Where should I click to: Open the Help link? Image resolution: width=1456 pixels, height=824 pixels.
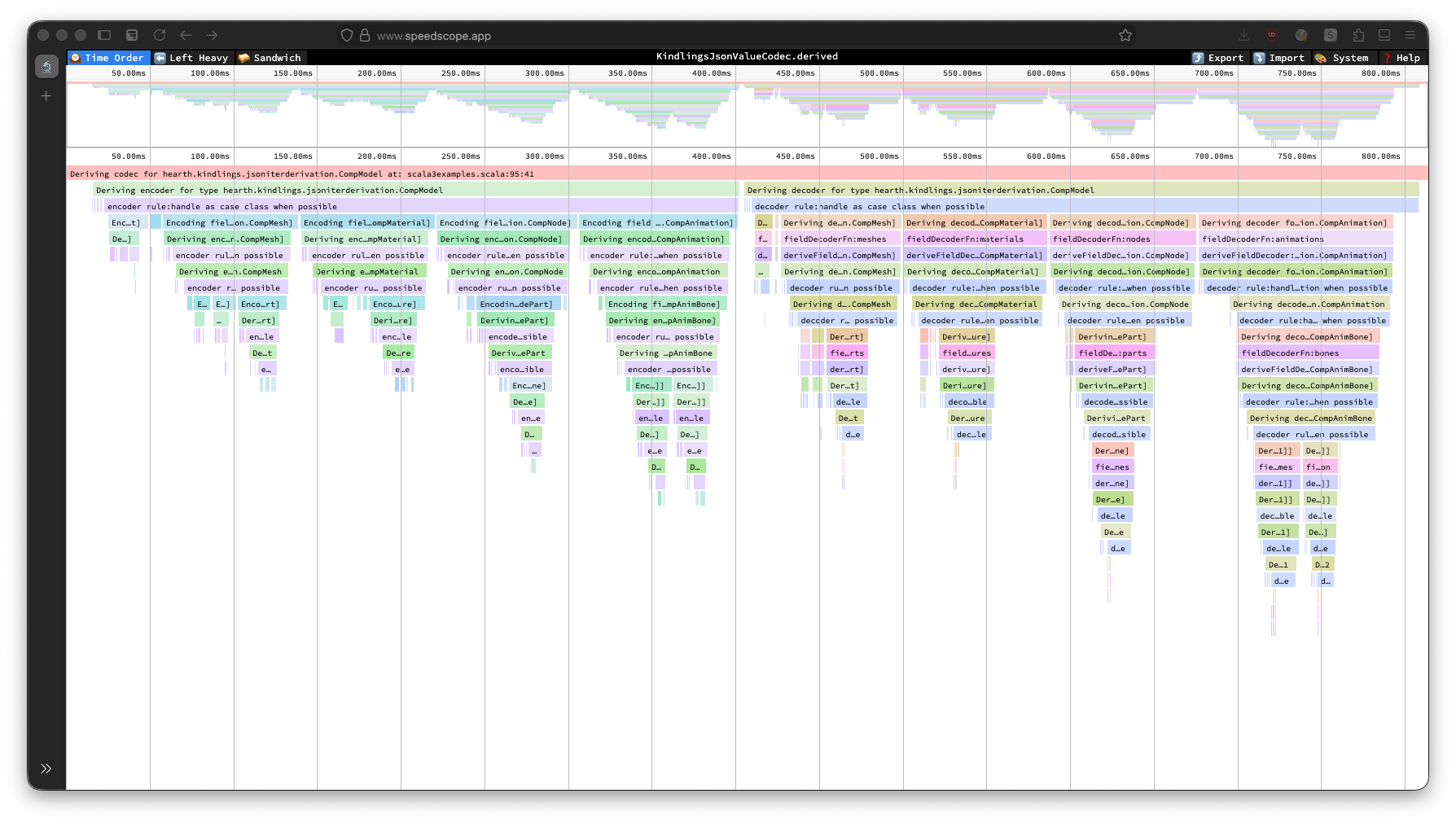coord(1401,58)
